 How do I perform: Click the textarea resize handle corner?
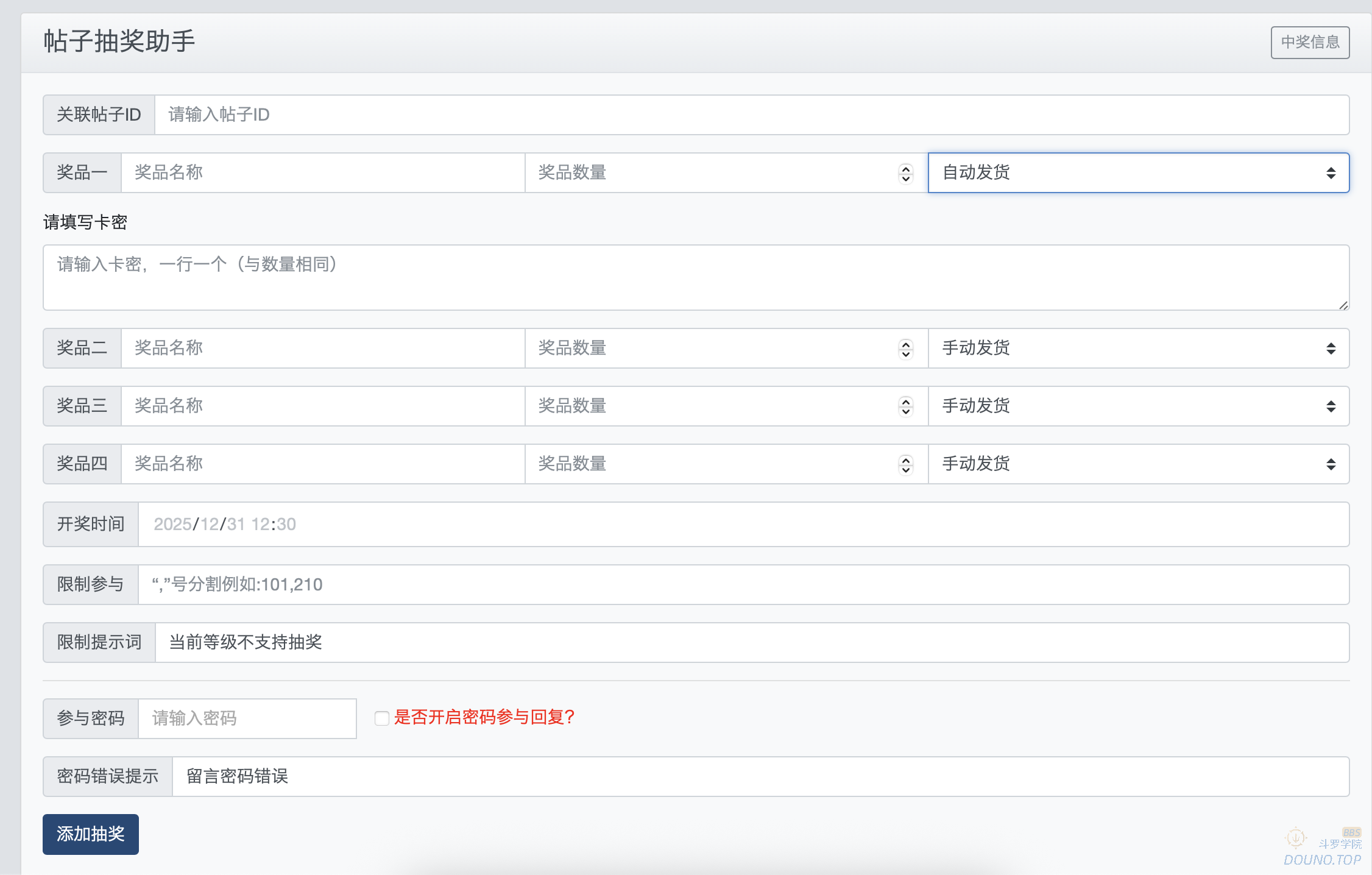point(1343,305)
